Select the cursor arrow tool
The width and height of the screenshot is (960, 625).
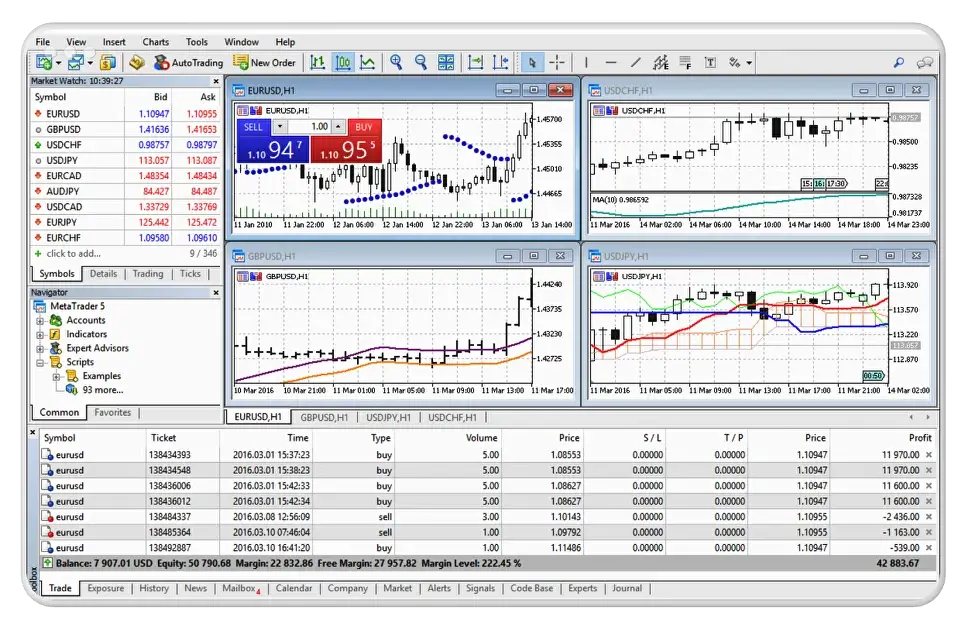point(532,62)
